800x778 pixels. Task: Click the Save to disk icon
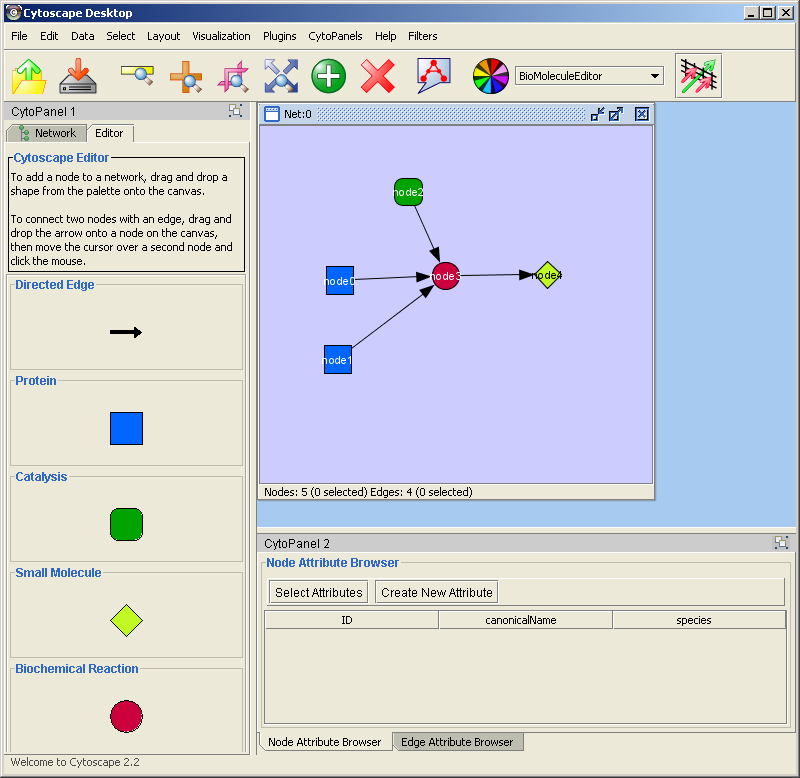click(x=77, y=76)
